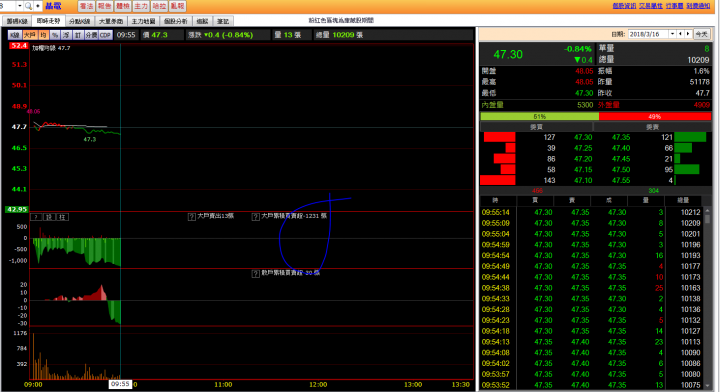Toggle the K線 chart mode button

(15, 35)
